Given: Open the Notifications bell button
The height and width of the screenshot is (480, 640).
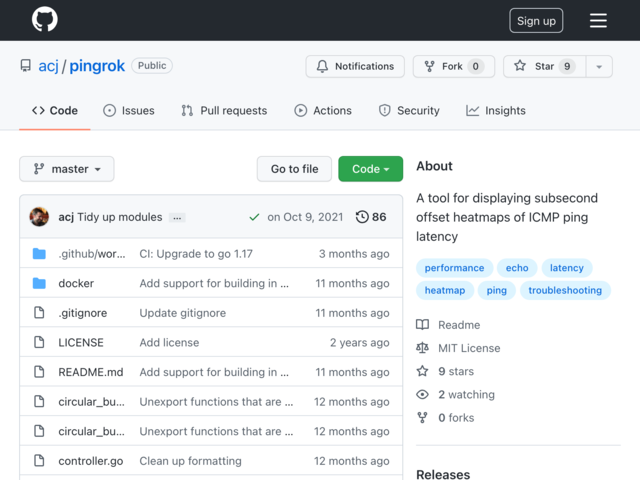Looking at the screenshot, I should (355, 66).
